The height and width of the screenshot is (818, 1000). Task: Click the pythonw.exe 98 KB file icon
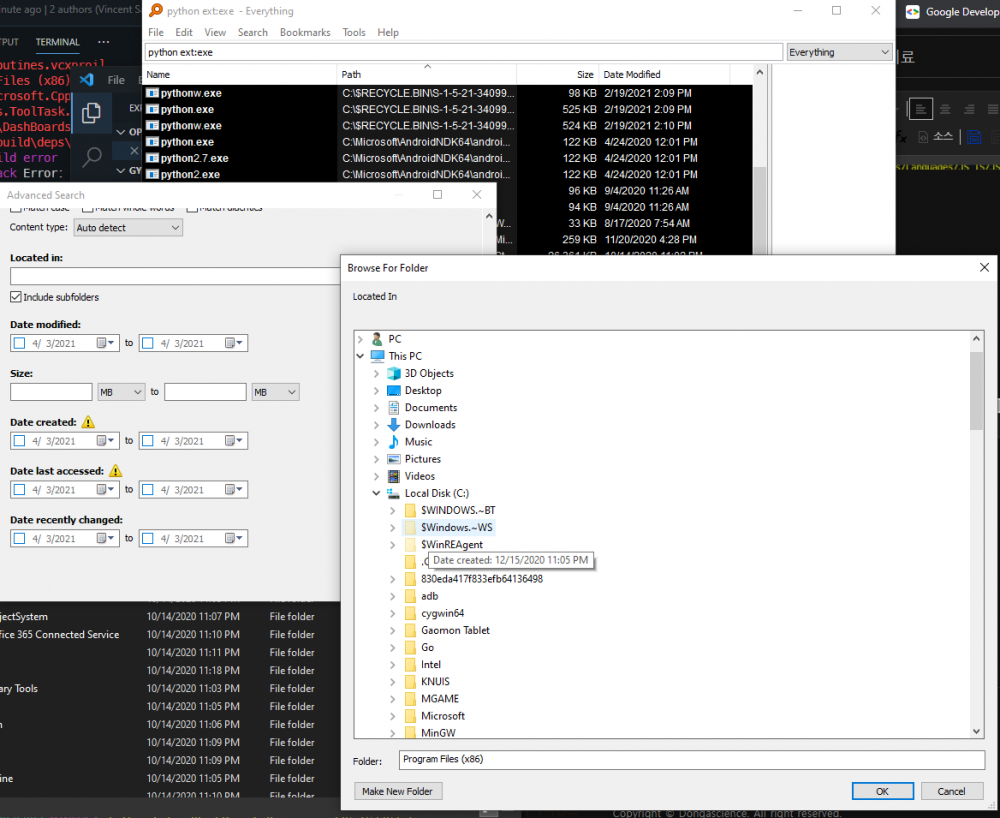coord(152,93)
